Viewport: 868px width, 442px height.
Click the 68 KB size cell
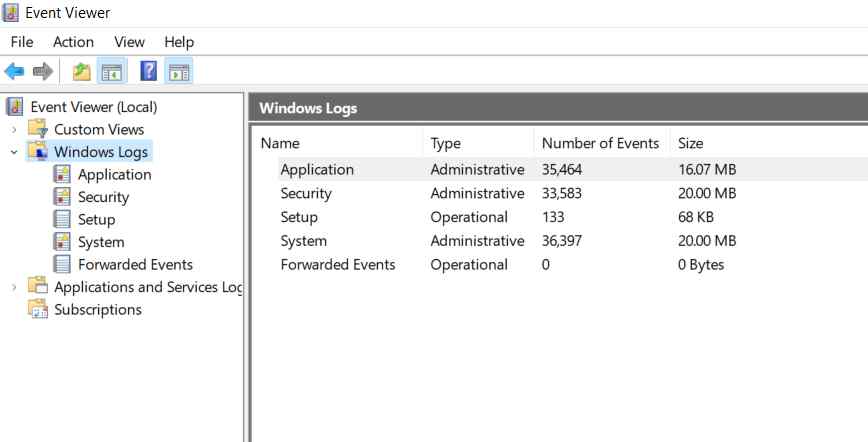tap(695, 217)
